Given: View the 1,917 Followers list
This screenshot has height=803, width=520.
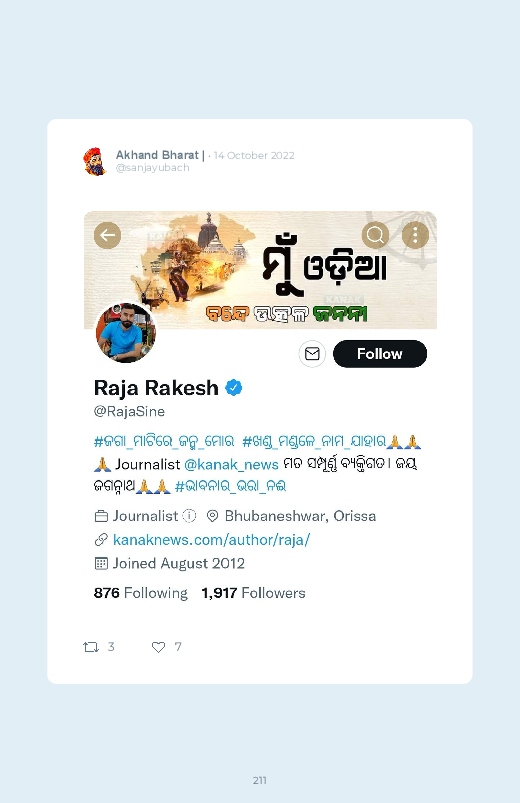Looking at the screenshot, I should [253, 593].
